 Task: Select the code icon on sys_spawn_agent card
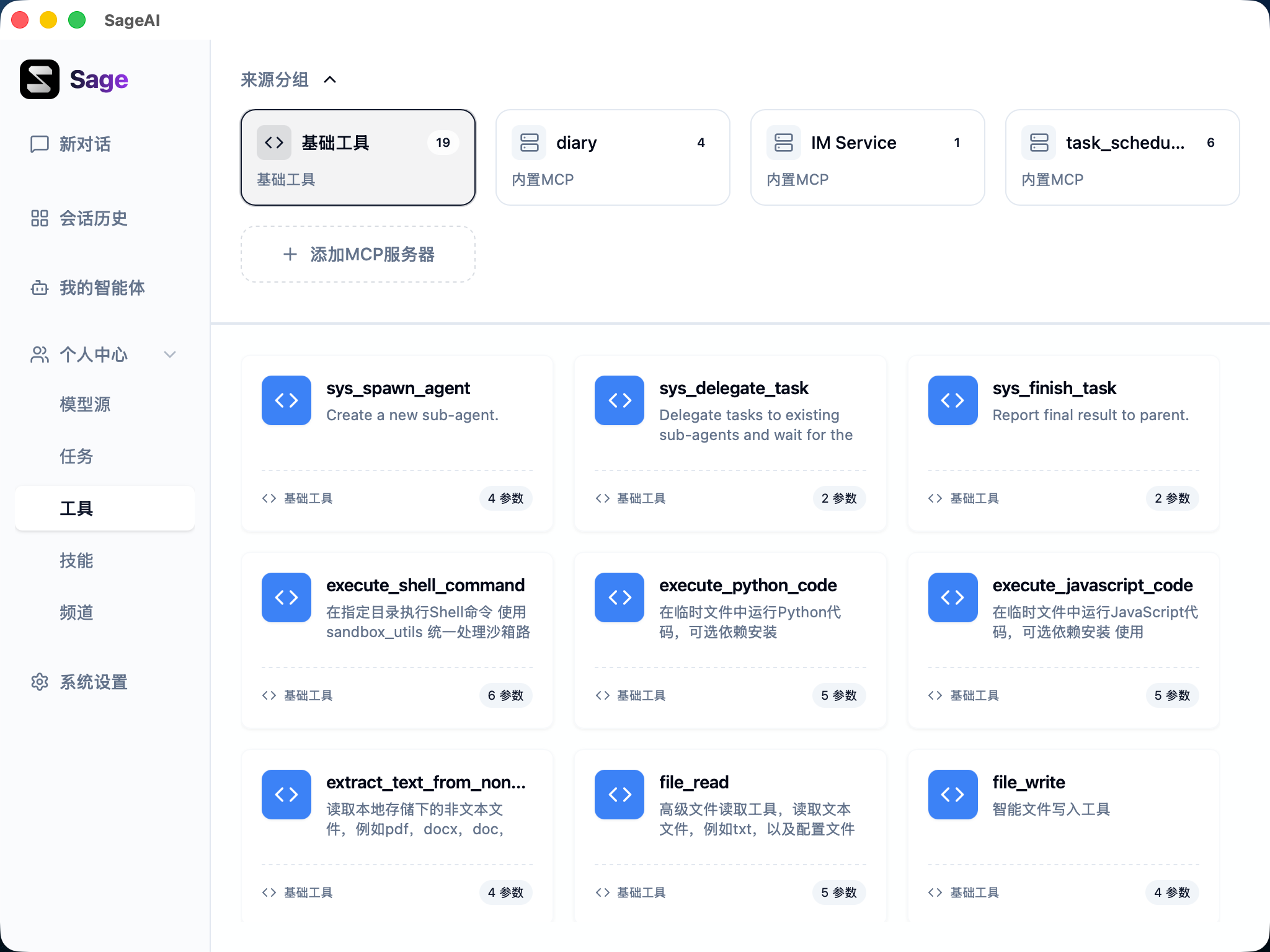pyautogui.click(x=286, y=400)
